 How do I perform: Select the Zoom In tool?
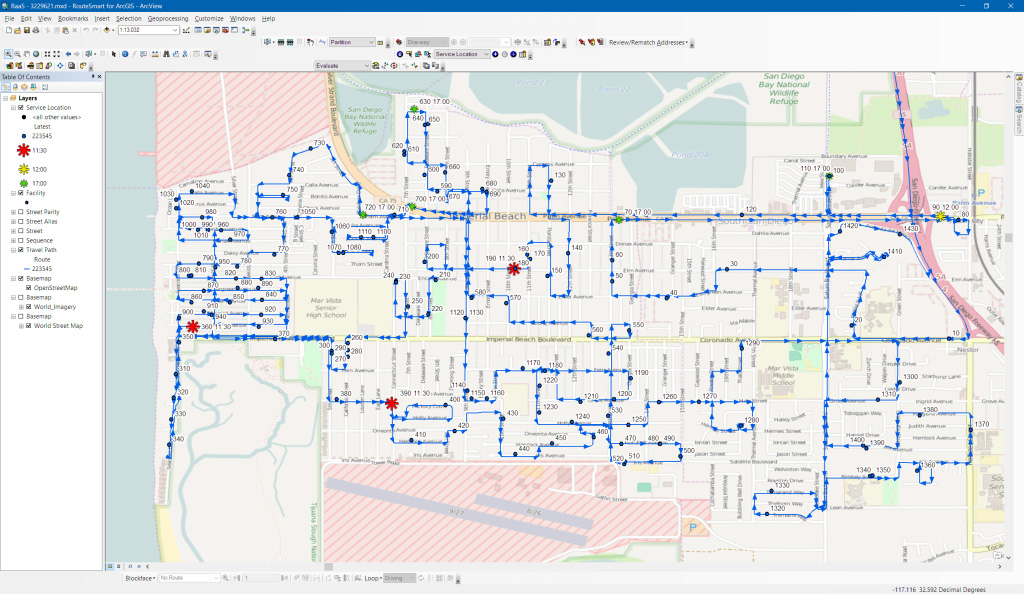tap(8, 56)
